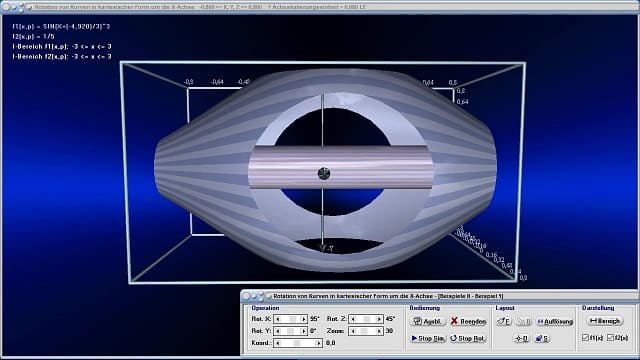Click the Rot. Z slider thumb

coord(367,319)
